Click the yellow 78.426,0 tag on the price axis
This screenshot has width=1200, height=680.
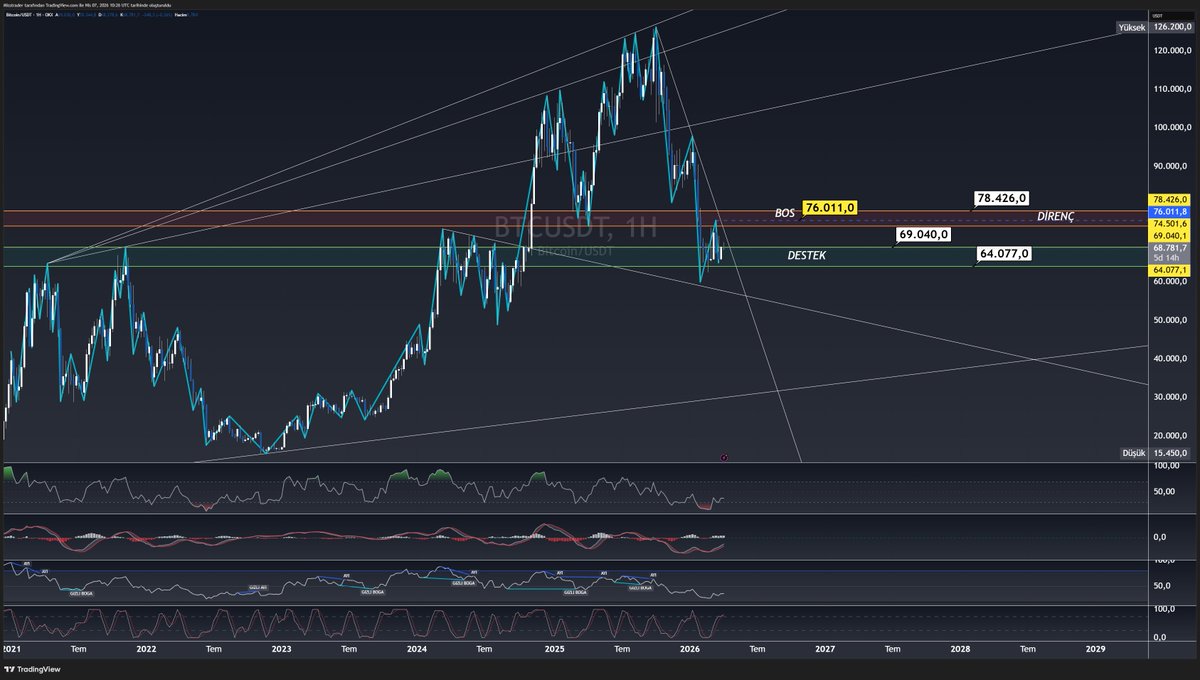1170,200
